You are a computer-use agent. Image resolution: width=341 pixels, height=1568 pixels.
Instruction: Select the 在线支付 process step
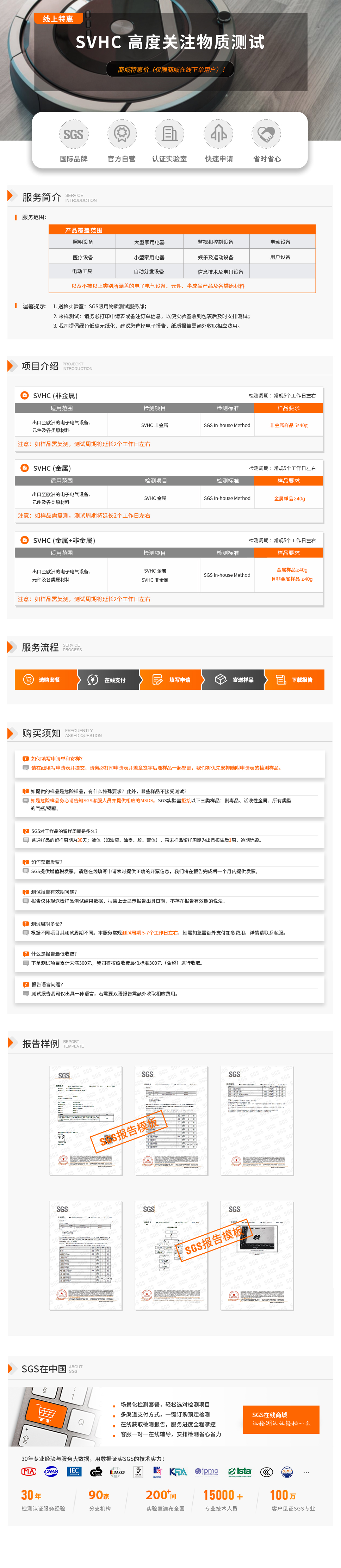pyautogui.click(x=109, y=679)
